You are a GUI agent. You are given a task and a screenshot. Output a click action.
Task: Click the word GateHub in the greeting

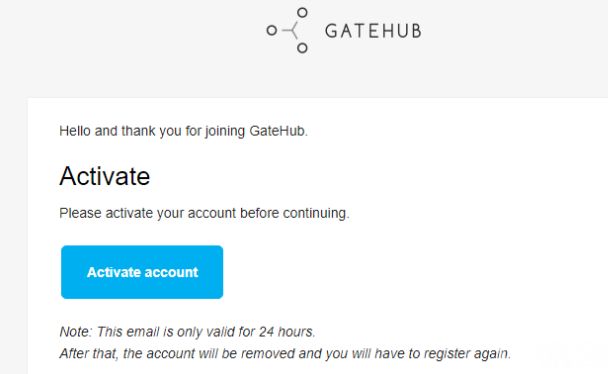277,131
